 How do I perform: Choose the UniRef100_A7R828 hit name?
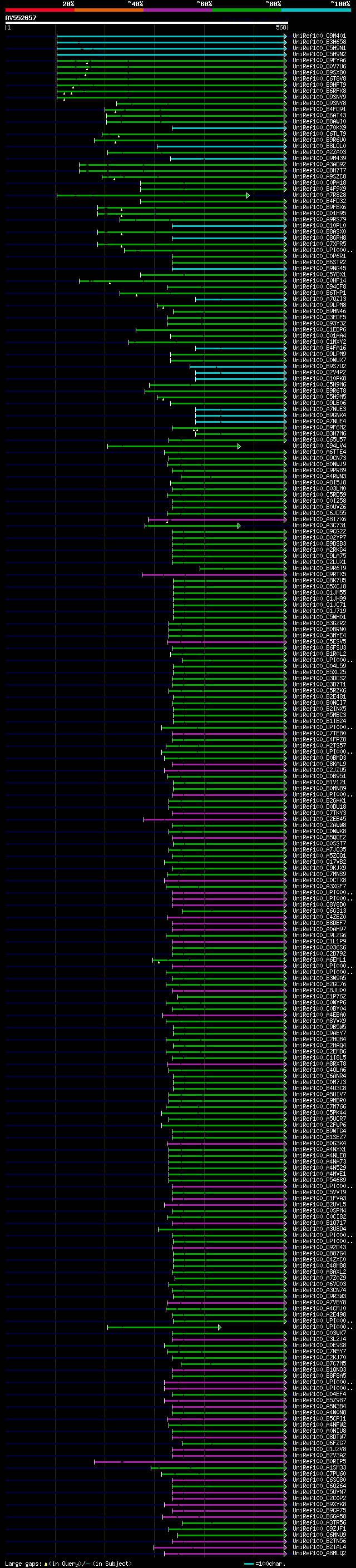319,195
